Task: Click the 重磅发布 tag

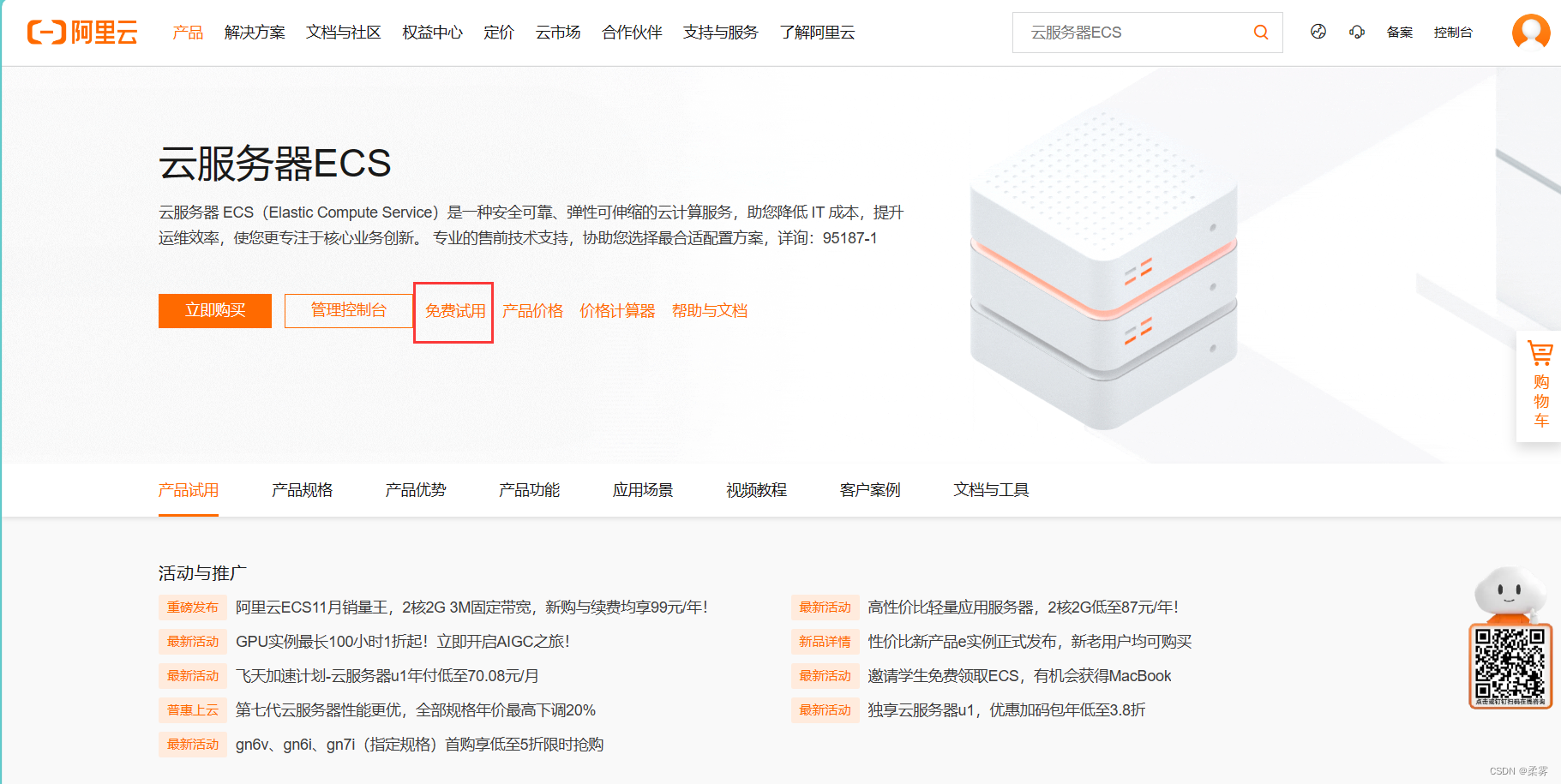Action: coord(193,607)
